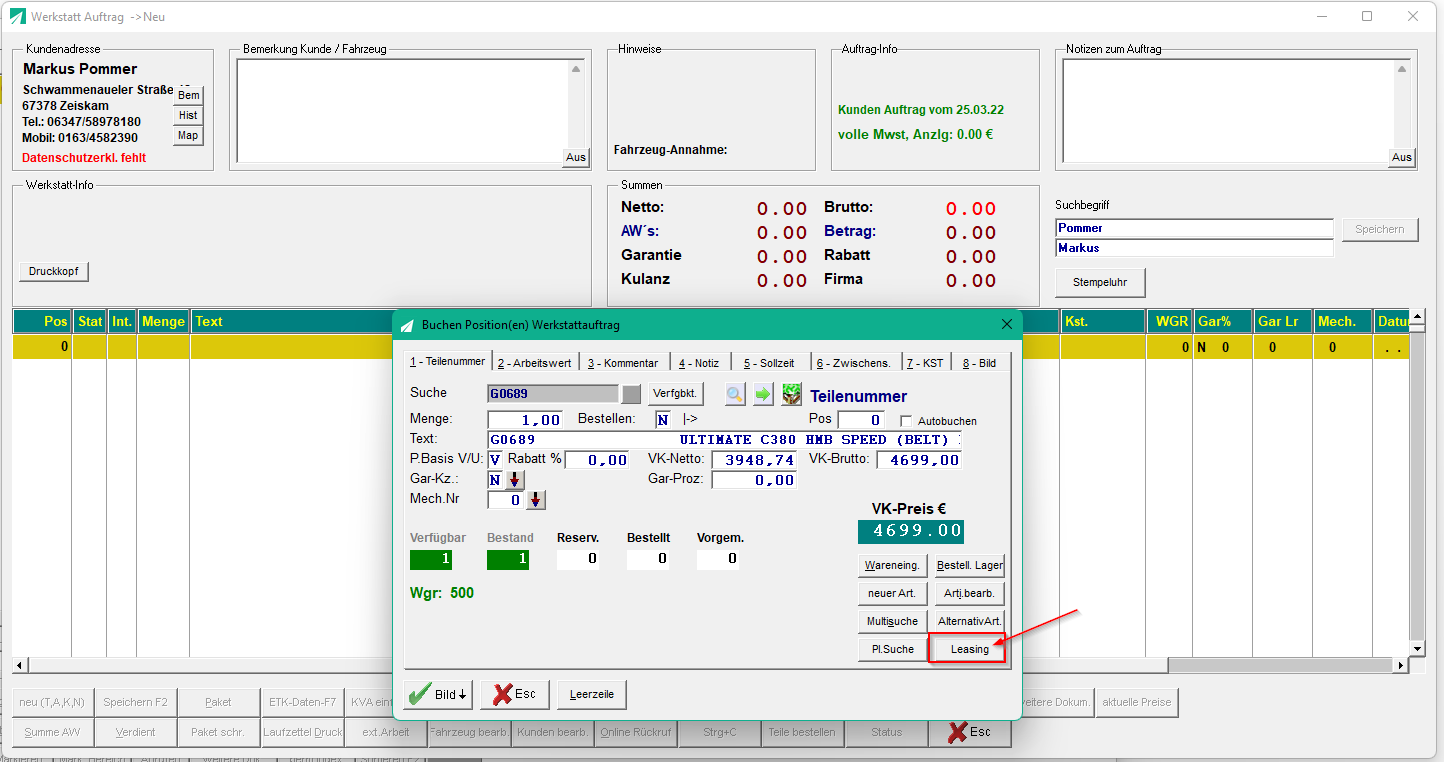Click the green parts catalog icon
The width and height of the screenshot is (1444, 762).
(x=792, y=394)
